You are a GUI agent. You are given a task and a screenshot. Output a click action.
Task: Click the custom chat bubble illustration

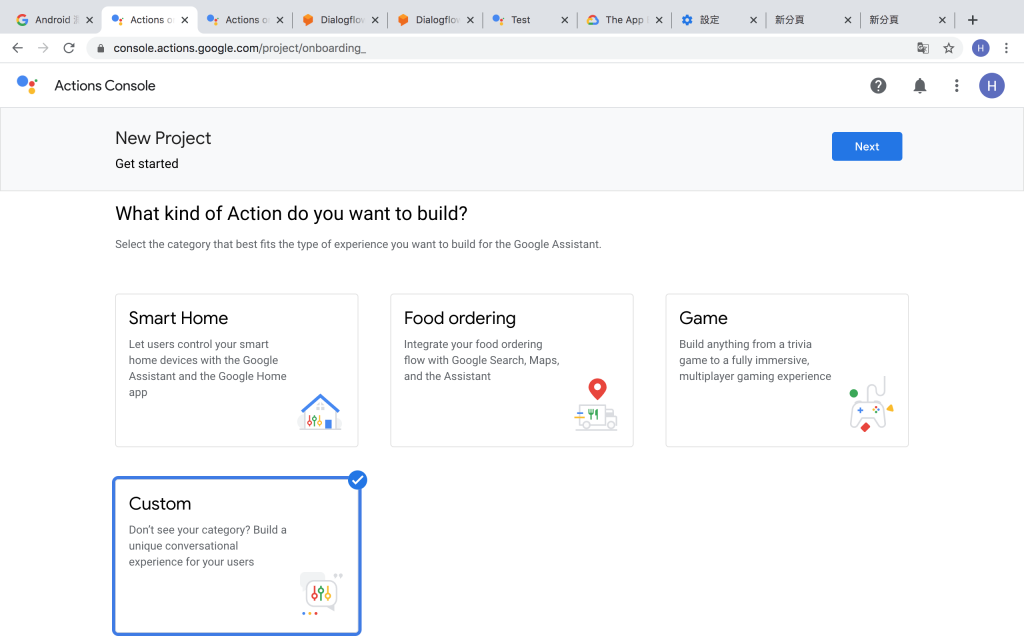tap(321, 594)
